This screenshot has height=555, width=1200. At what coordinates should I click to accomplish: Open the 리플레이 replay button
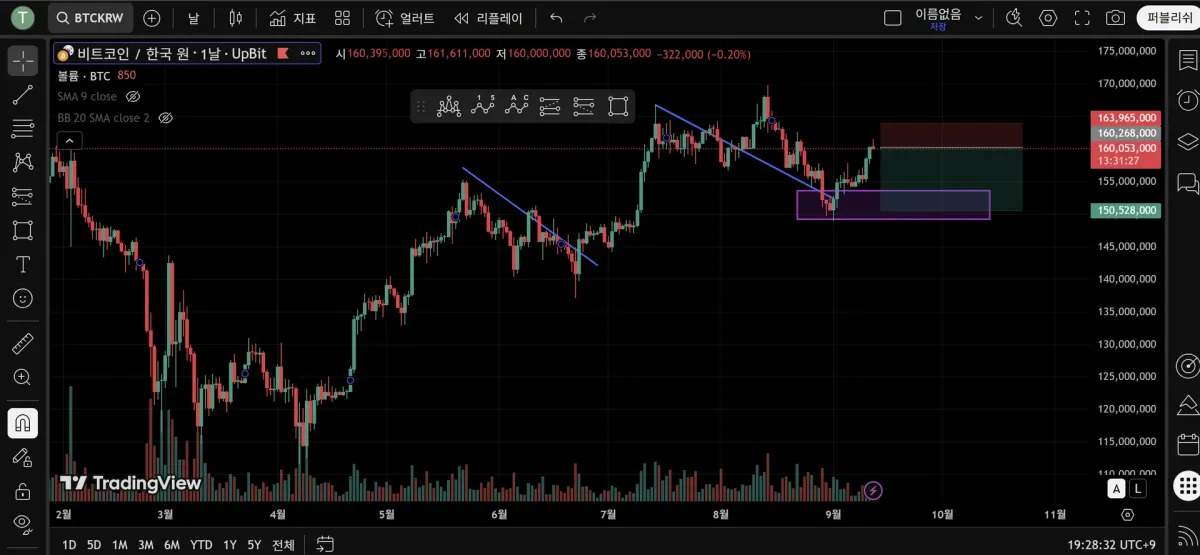point(488,18)
